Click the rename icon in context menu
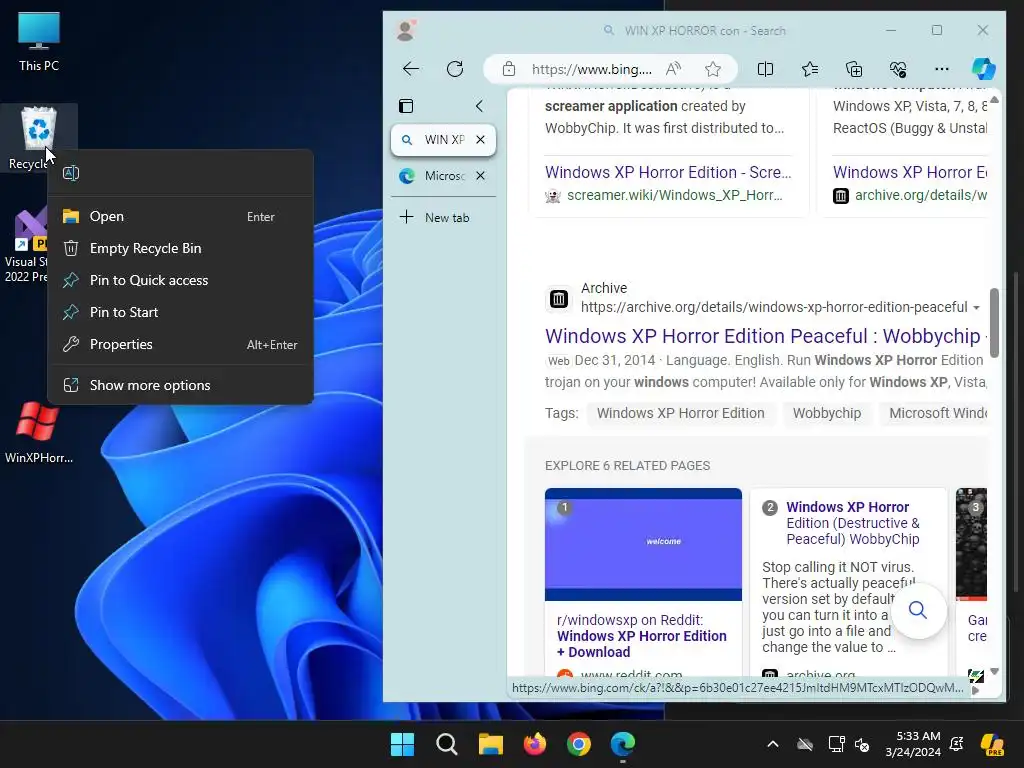Viewport: 1024px width, 768px height. pos(71,173)
